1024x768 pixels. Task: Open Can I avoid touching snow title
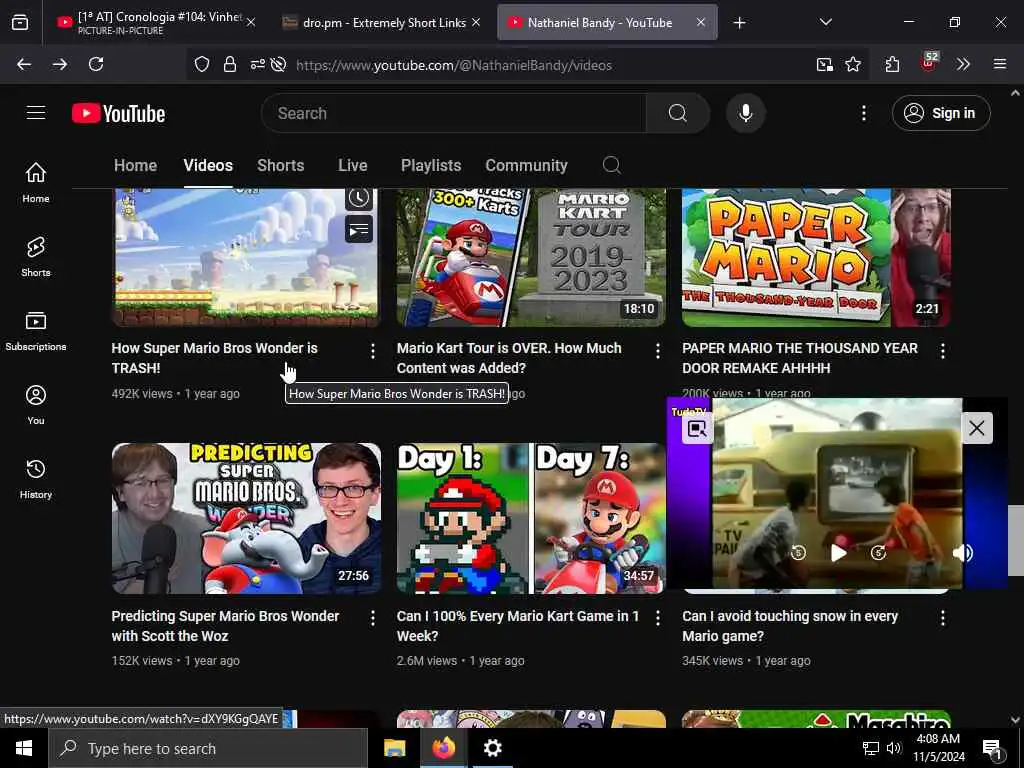pos(790,626)
